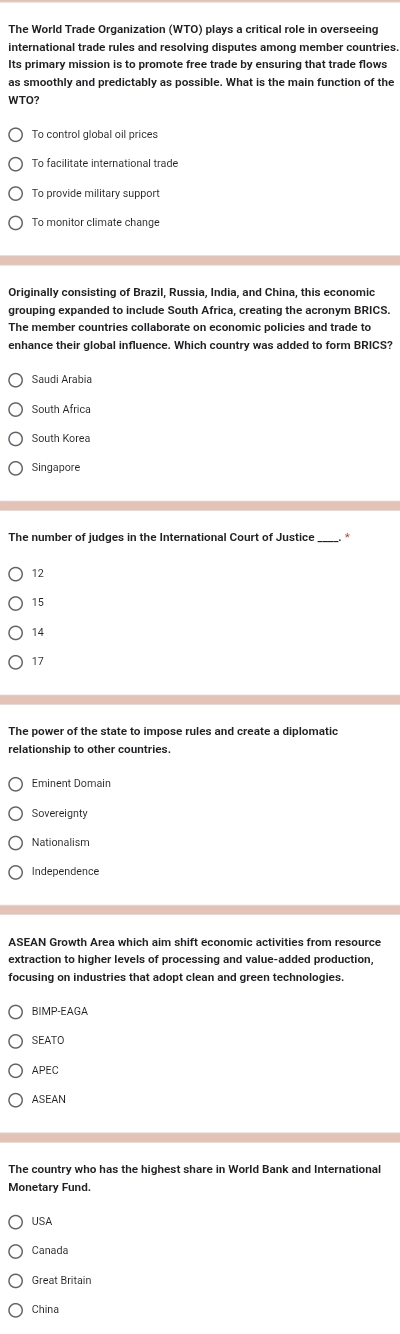400x1334 pixels.
Task: Select the Saudi Arabia radio button
Action: coord(15,380)
